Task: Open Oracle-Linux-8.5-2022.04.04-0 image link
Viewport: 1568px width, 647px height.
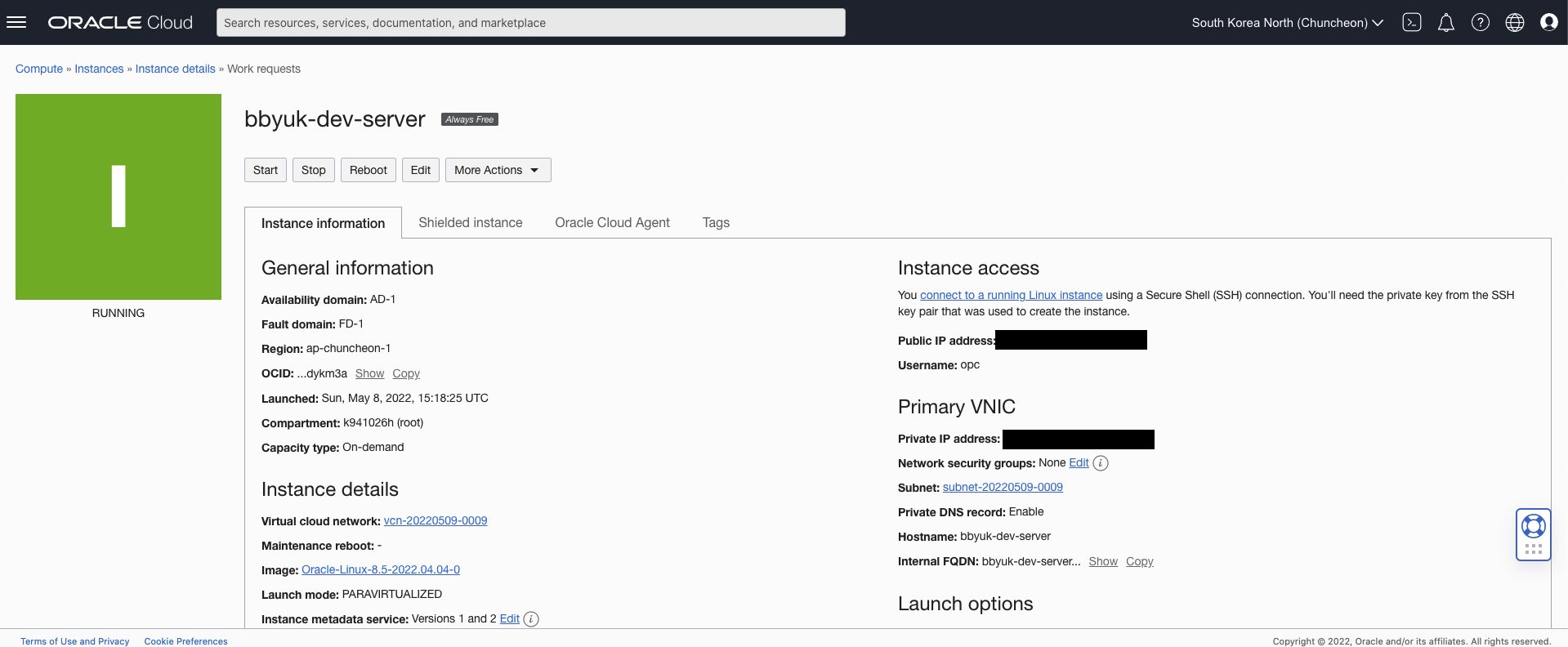Action: 381,569
